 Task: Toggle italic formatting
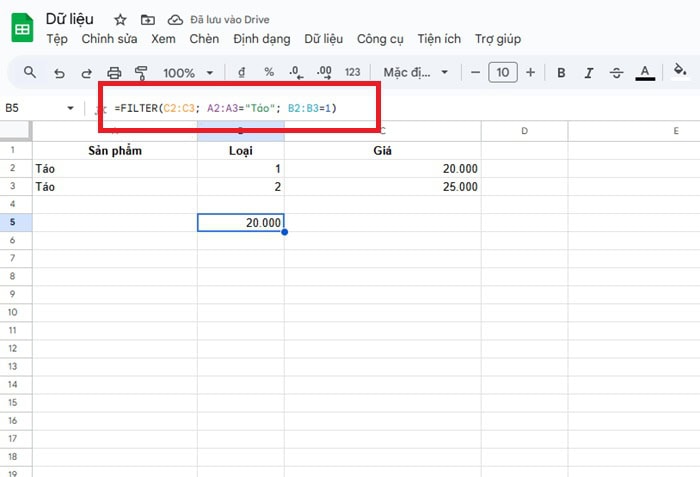589,72
